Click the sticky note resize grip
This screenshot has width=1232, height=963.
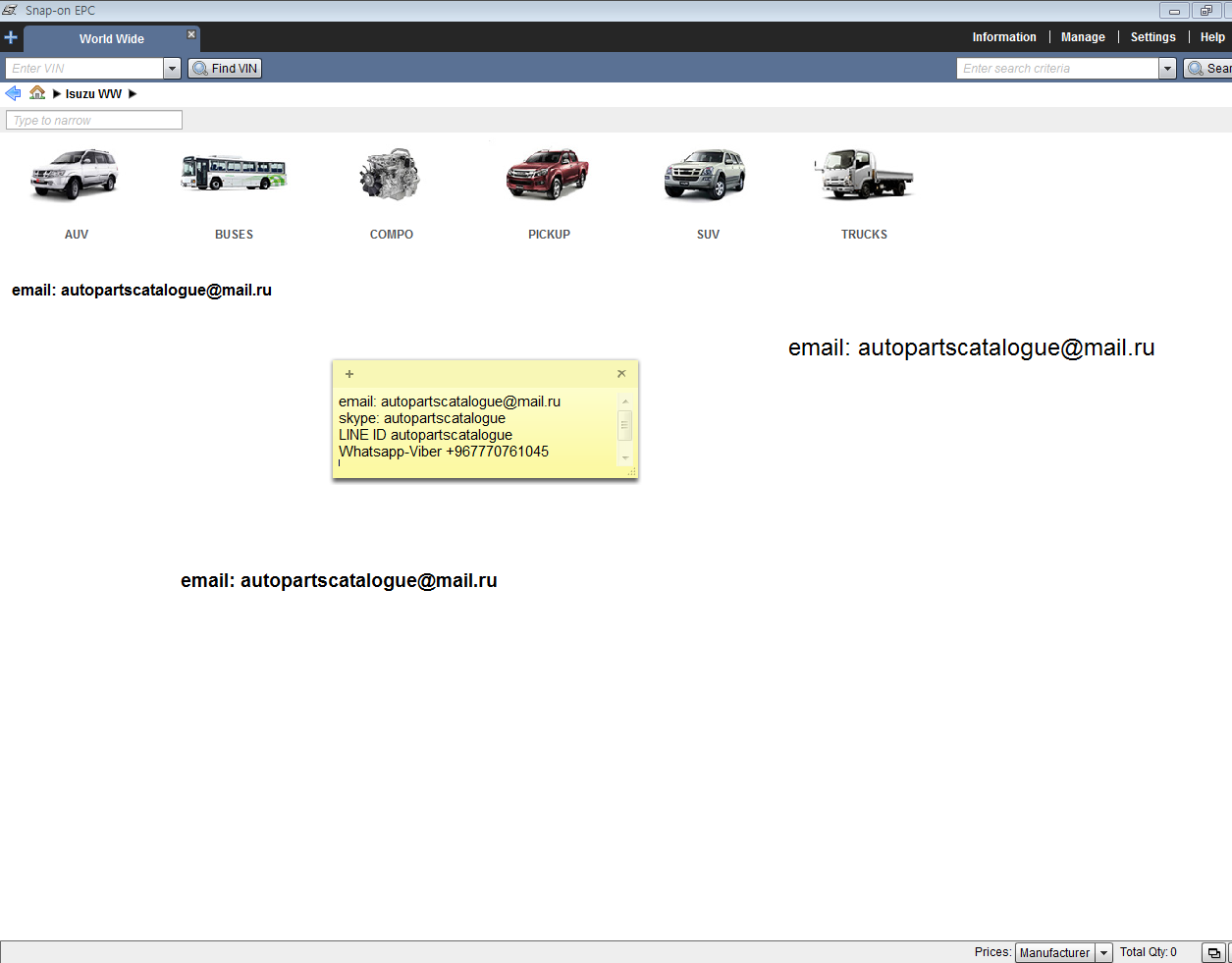pos(631,472)
